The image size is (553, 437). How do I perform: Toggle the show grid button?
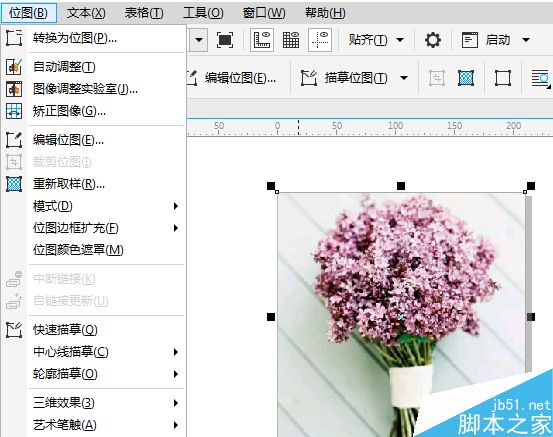[x=291, y=40]
